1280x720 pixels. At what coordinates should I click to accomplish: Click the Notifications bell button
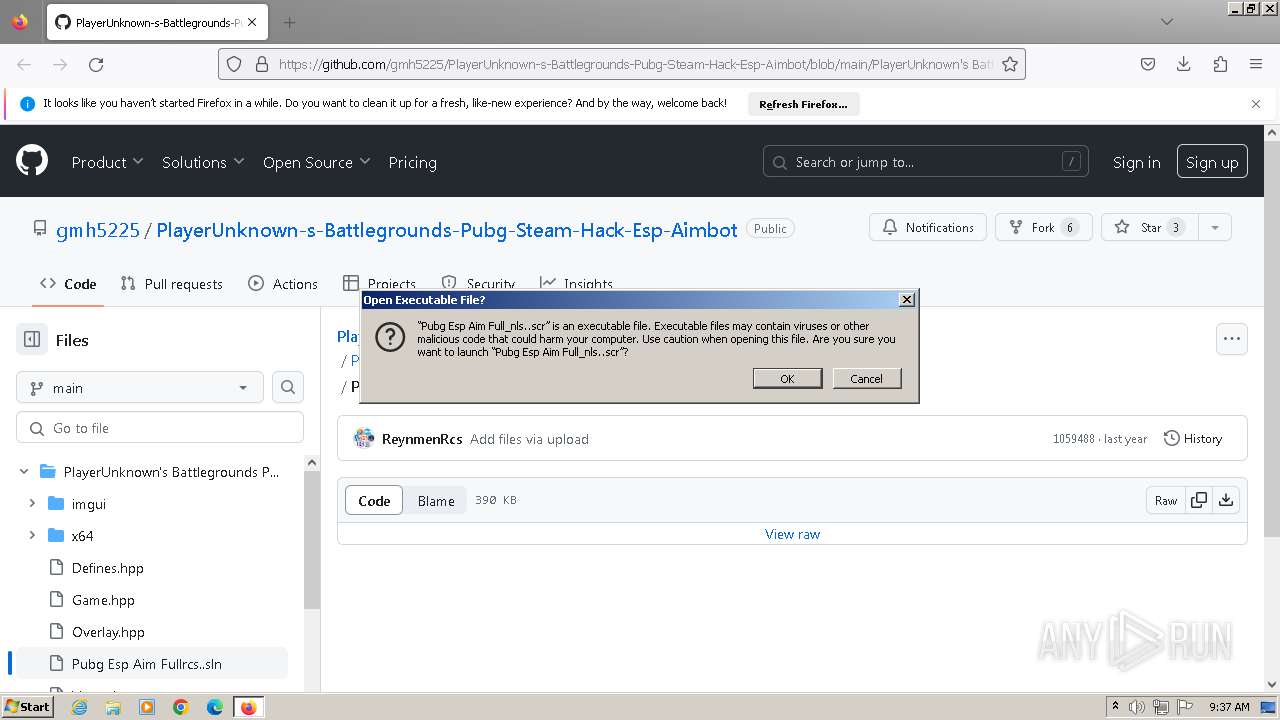tap(928, 227)
